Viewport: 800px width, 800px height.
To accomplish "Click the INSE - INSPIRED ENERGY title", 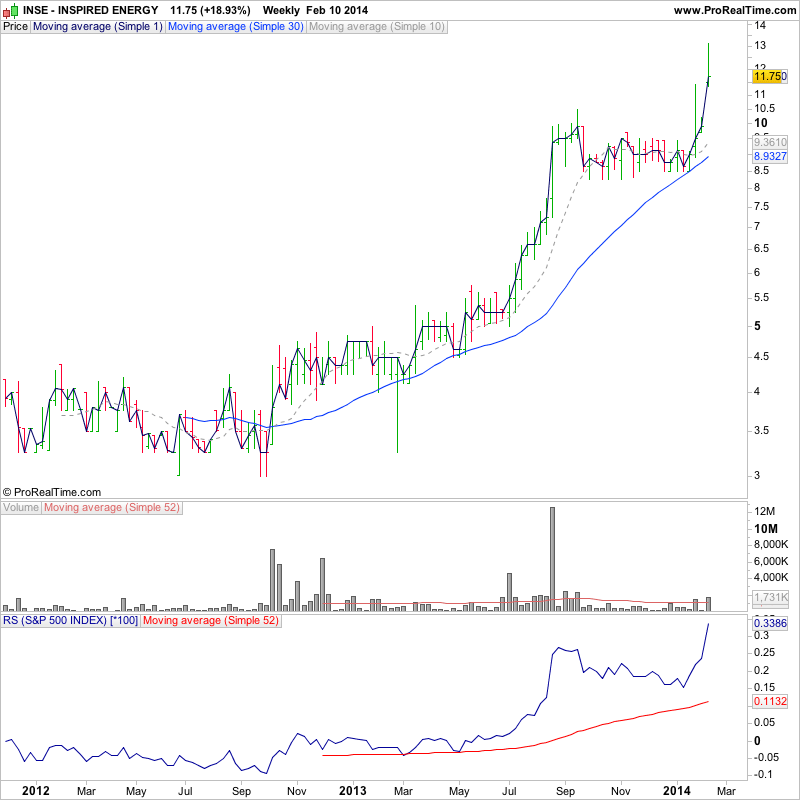I will (90, 10).
